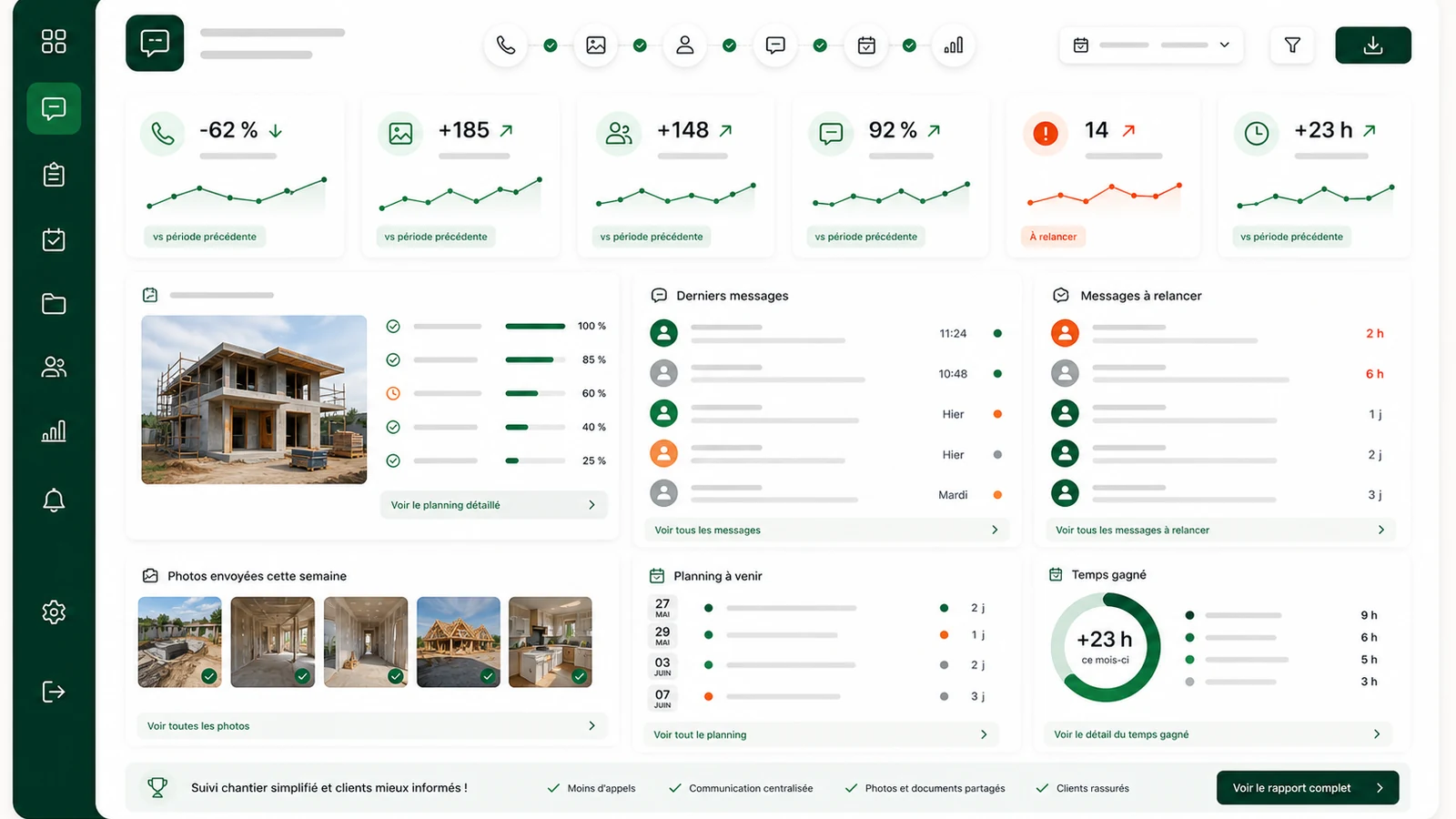Toggle the check circle on the 85 % row
The image size is (1456, 819).
point(393,359)
